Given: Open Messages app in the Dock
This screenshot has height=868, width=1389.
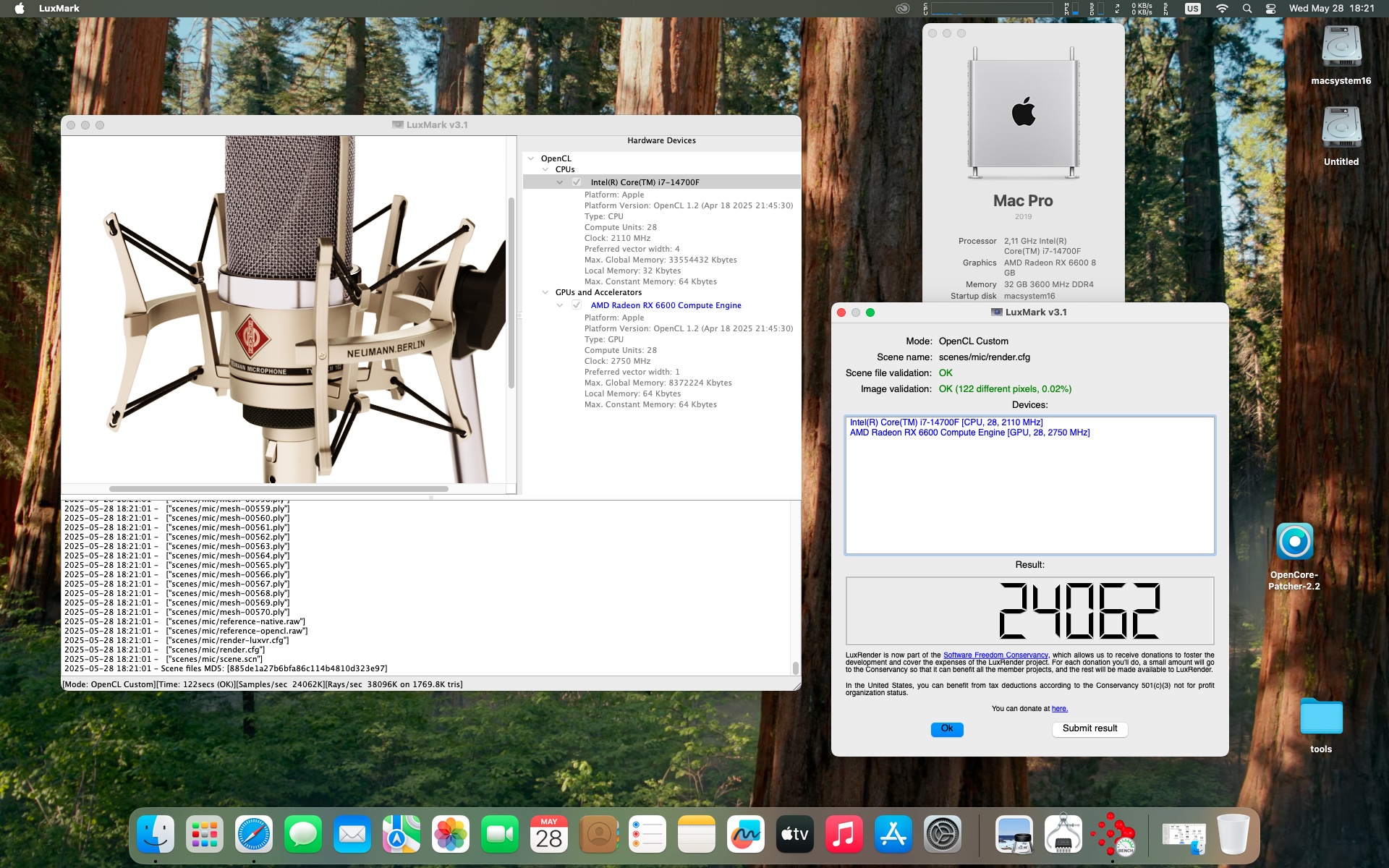Looking at the screenshot, I should pos(303,835).
